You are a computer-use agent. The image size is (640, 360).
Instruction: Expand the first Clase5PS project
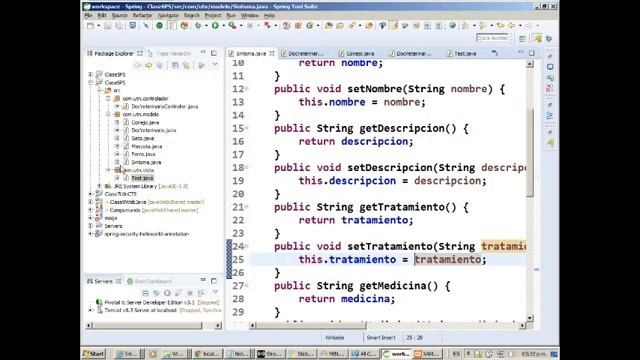click(x=91, y=75)
